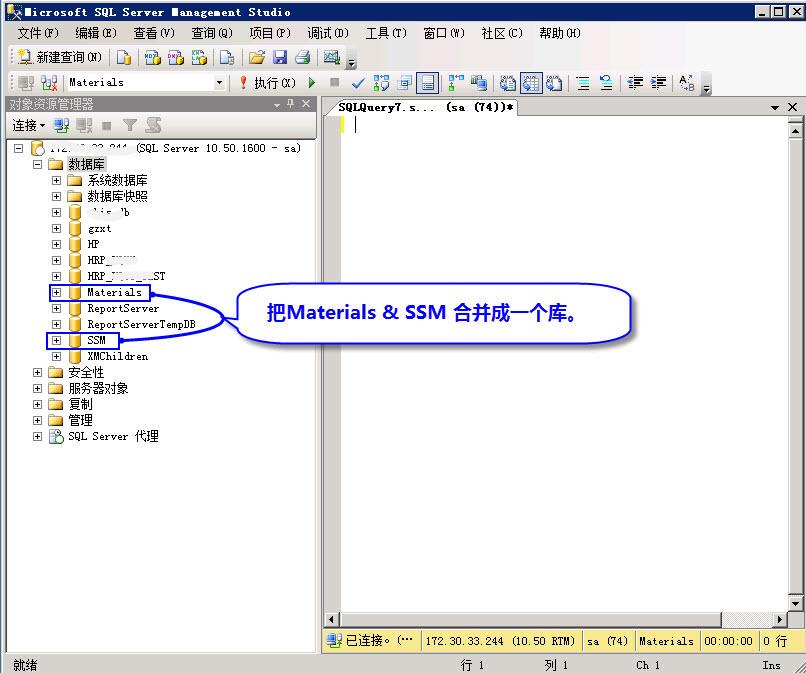Click the Cancel Executing Query stop icon
This screenshot has width=806, height=673.
335,82
